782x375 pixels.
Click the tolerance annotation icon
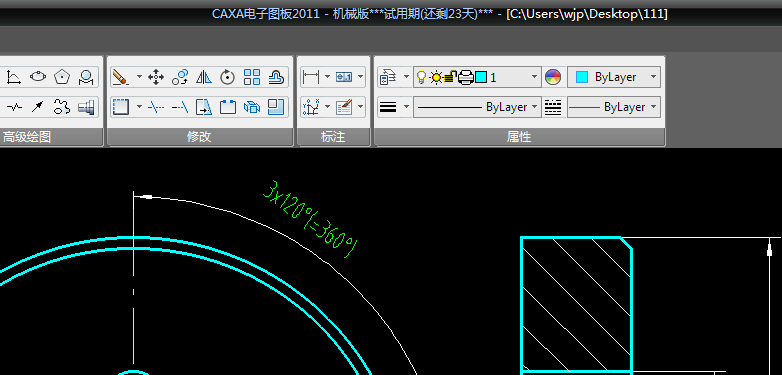click(x=344, y=77)
